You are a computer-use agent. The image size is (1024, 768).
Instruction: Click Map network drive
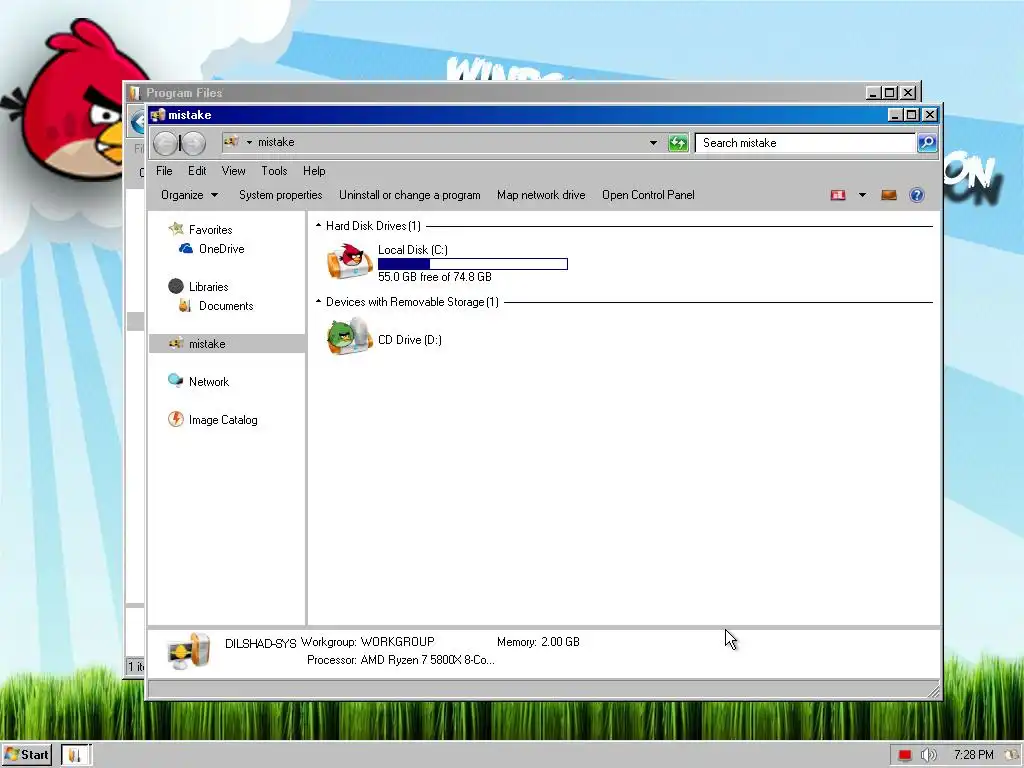pyautogui.click(x=541, y=195)
